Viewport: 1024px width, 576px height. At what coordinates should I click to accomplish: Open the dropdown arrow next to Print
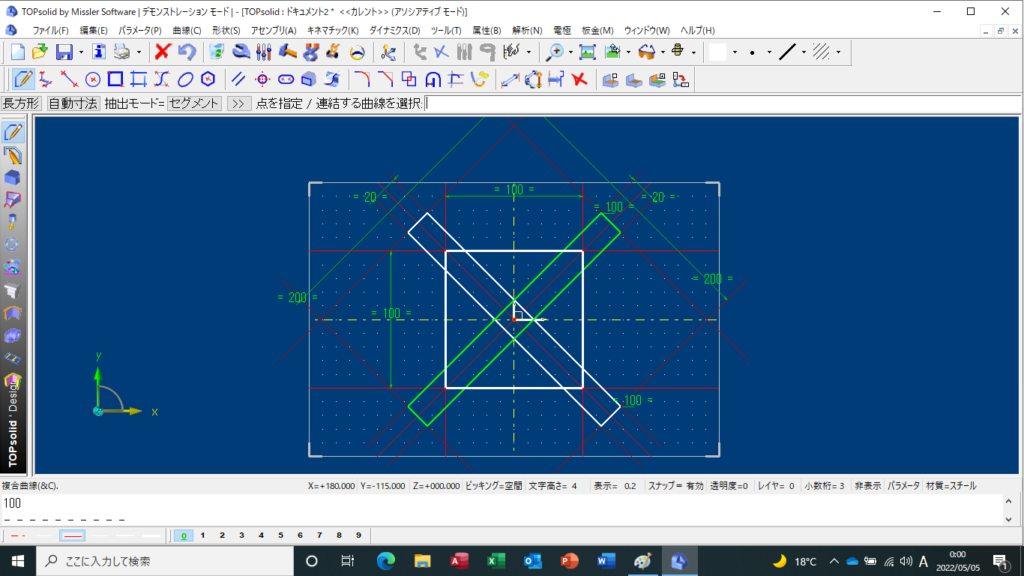138,52
